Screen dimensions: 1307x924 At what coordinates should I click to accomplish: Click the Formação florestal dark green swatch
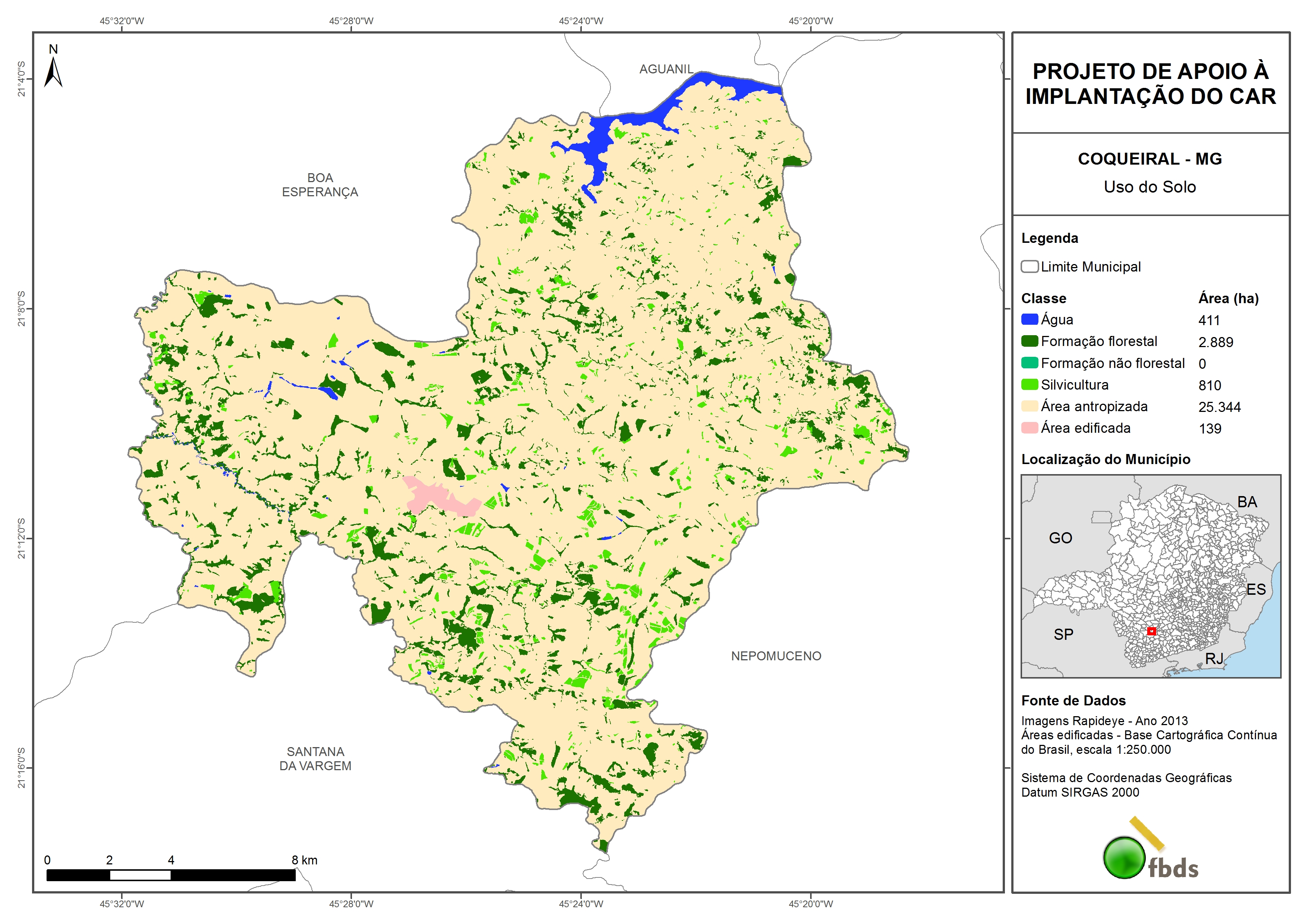[x=1029, y=341]
